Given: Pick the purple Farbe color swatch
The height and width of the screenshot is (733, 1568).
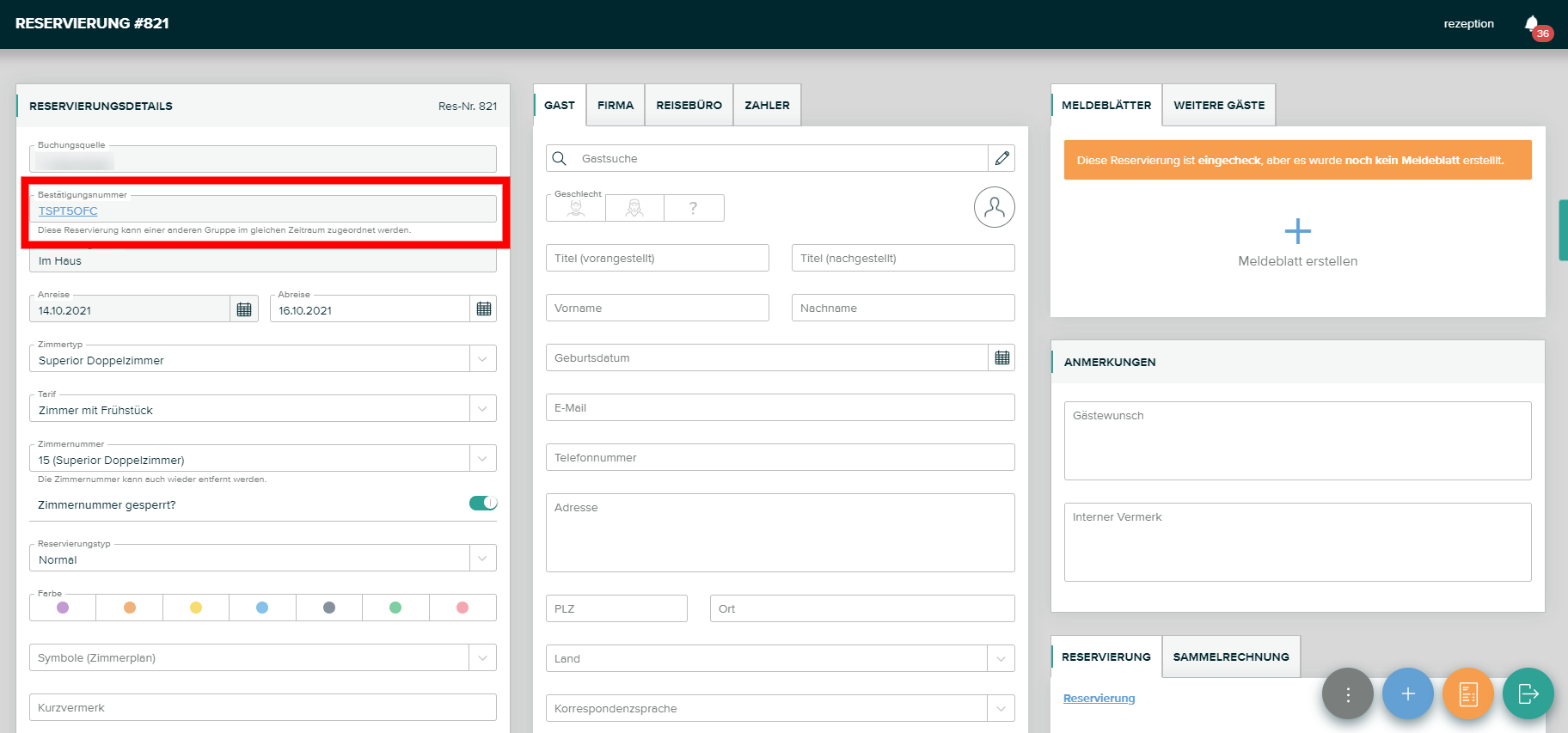Looking at the screenshot, I should click(63, 608).
